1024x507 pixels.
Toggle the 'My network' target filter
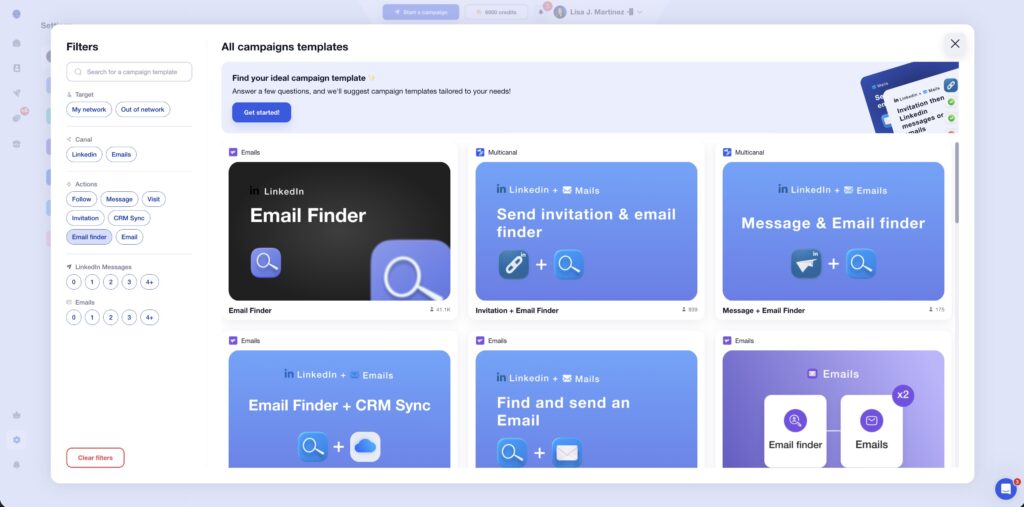(x=89, y=110)
